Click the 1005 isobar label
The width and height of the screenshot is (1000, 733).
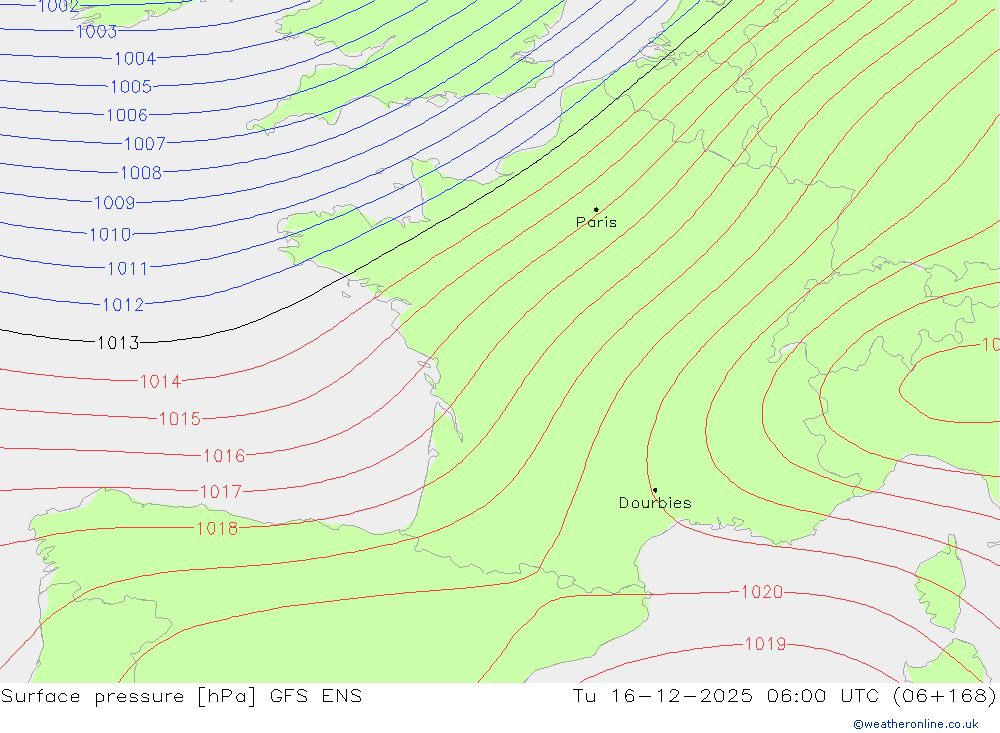pos(131,86)
